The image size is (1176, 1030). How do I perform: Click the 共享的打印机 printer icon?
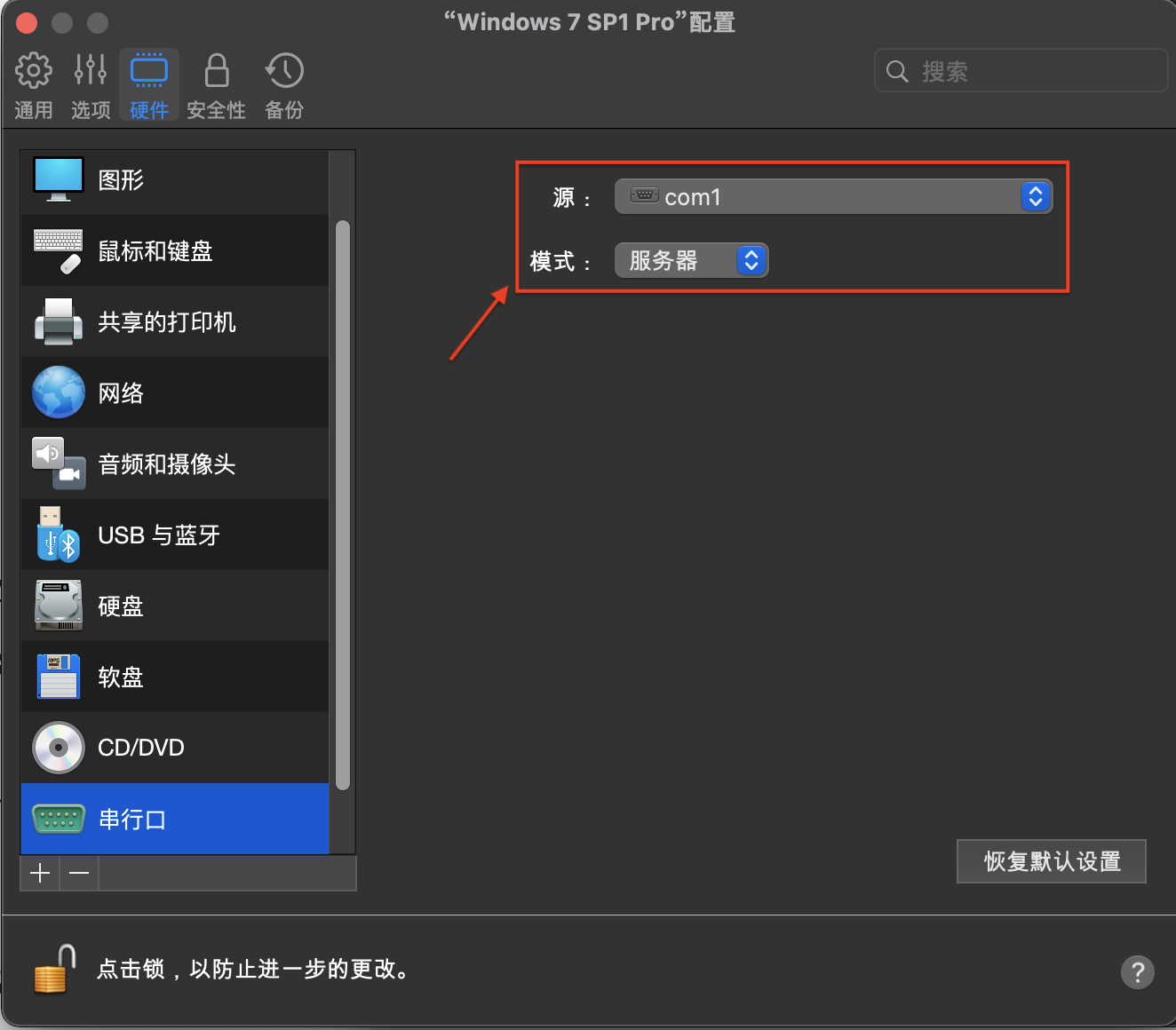(59, 321)
